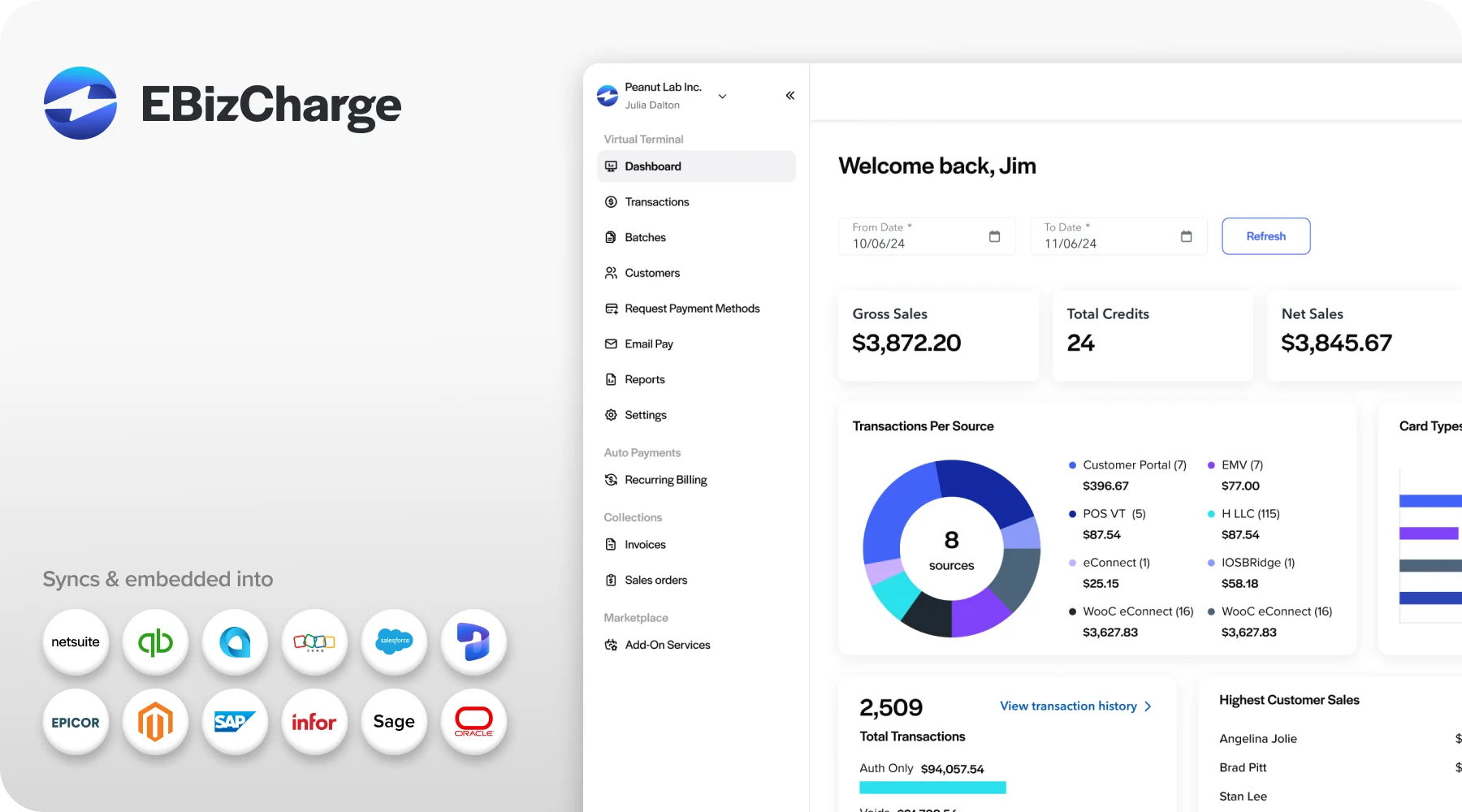1462x812 pixels.
Task: Select H LLC (115) legend entry
Action: pyautogui.click(x=1244, y=514)
